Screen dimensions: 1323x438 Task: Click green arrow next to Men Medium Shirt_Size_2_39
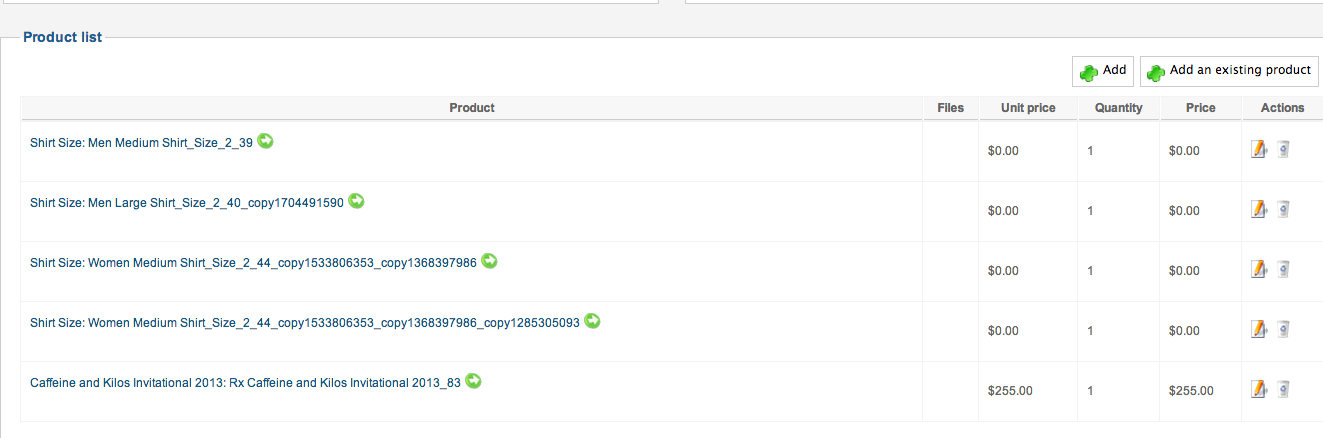(265, 141)
